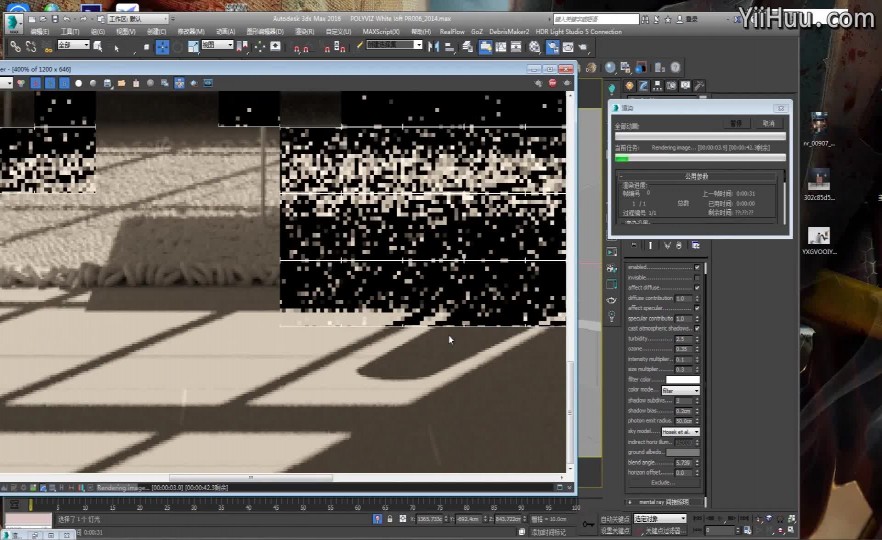Toggle the selection lock padlock icon
The width and height of the screenshot is (882, 540).
(389, 519)
